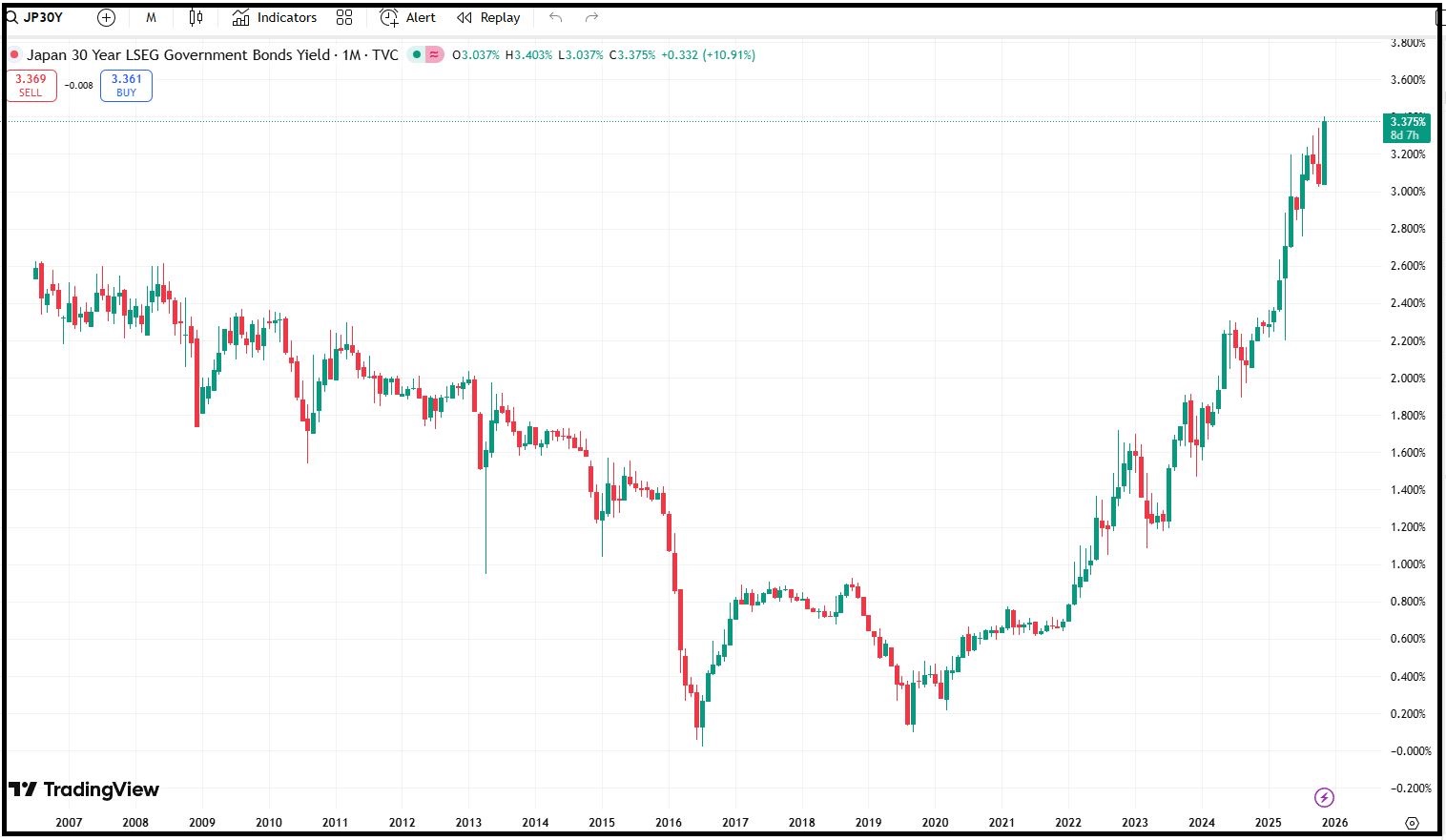Click the Japan 30 Year Bonds Yield title
This screenshot has height=840, width=1446.
pos(177,55)
